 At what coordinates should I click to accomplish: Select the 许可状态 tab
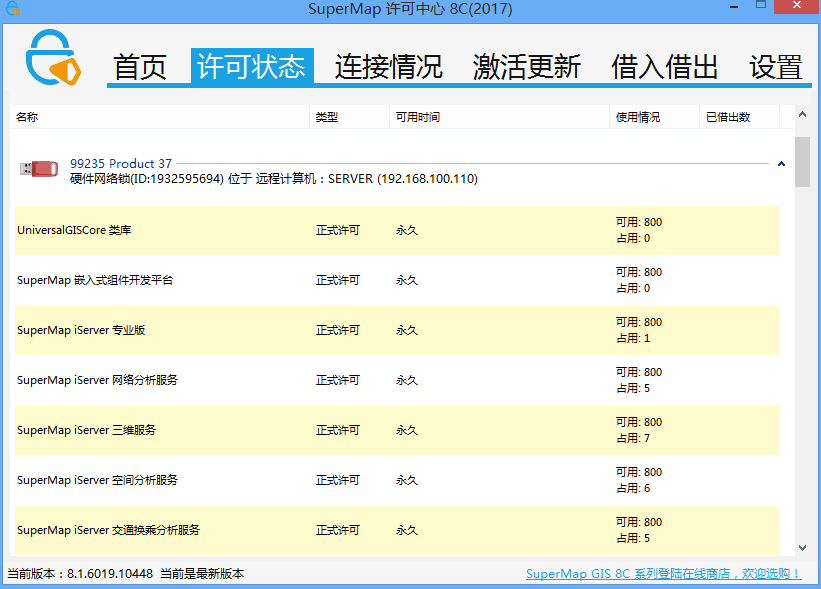pos(252,65)
